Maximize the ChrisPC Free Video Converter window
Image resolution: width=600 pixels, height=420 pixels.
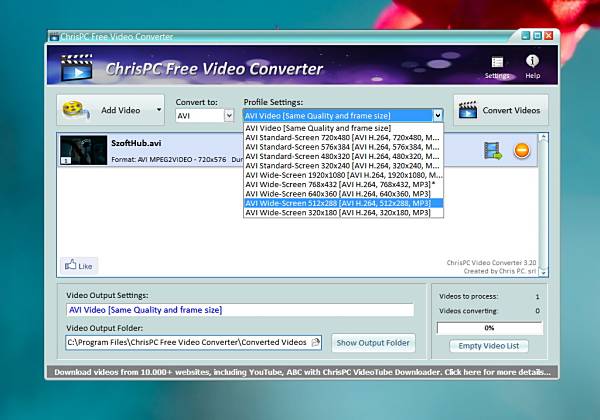pyautogui.click(x=537, y=36)
